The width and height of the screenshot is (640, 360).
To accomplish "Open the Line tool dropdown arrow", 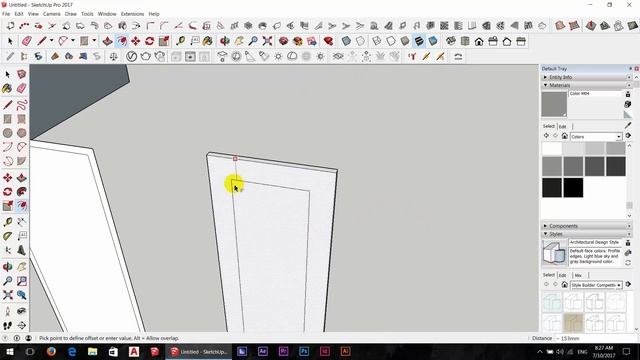I will pyautogui.click(x=51, y=41).
